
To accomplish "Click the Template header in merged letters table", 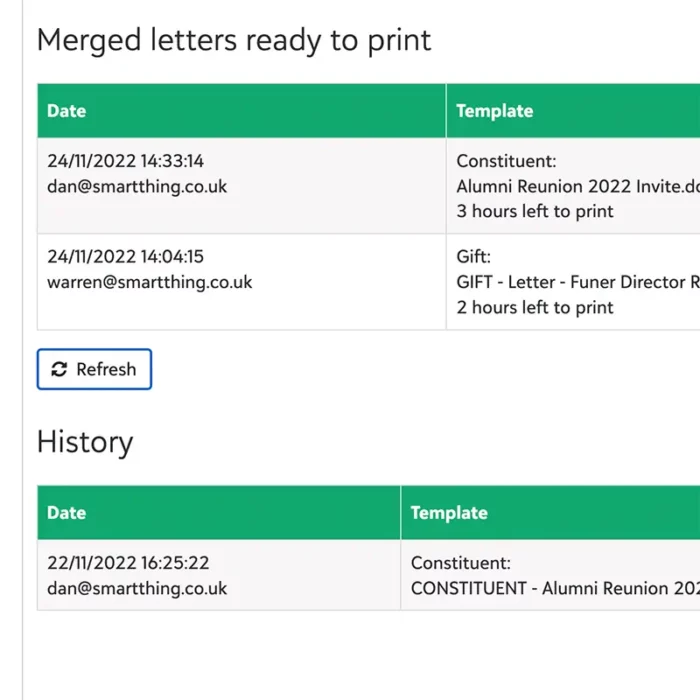I will pyautogui.click(x=495, y=111).
